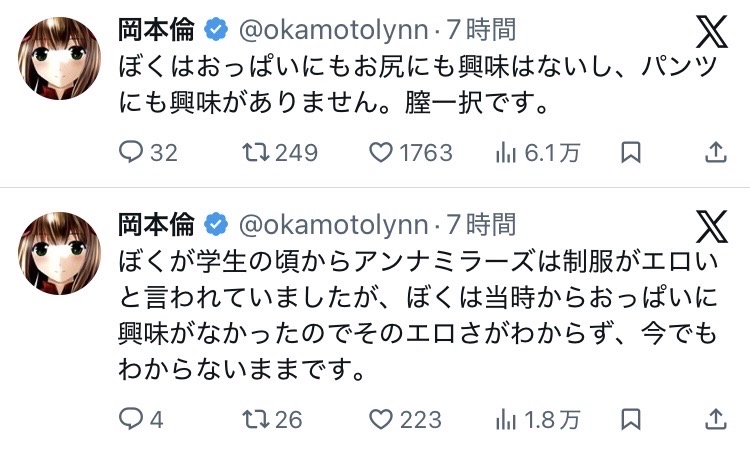The height and width of the screenshot is (450, 750).
Task: Open the second tweet's profile avatar
Action: (60, 251)
